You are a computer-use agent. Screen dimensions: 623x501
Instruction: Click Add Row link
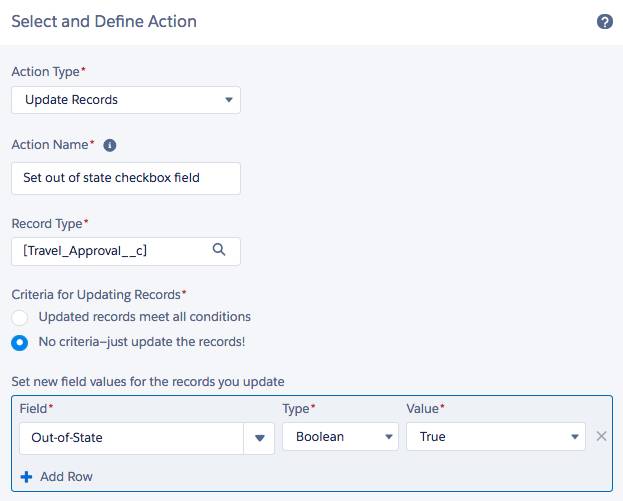66,476
